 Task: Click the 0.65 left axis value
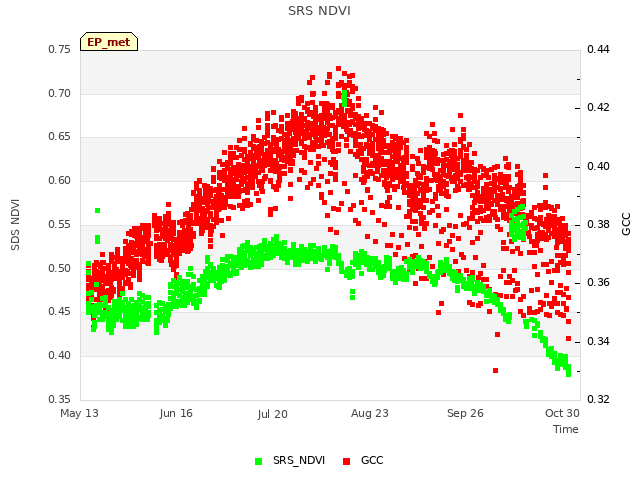[60, 136]
